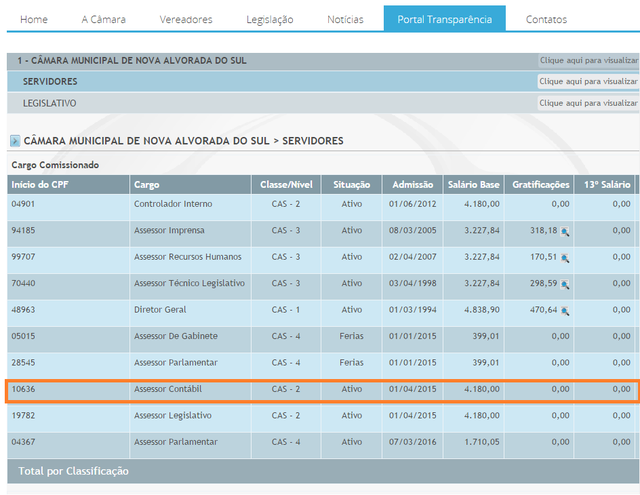640x495 pixels.
Task: Click the Salário Base column header
Action: coord(473,184)
